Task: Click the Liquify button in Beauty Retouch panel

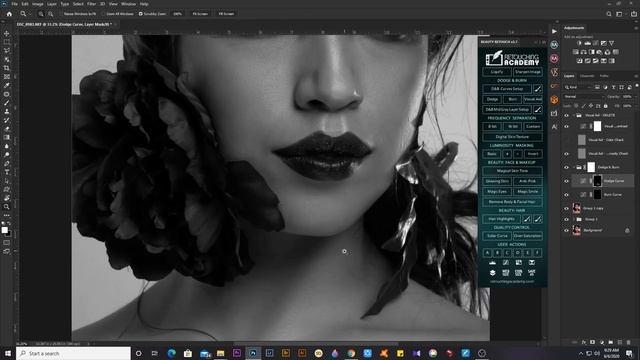Action: pos(497,72)
